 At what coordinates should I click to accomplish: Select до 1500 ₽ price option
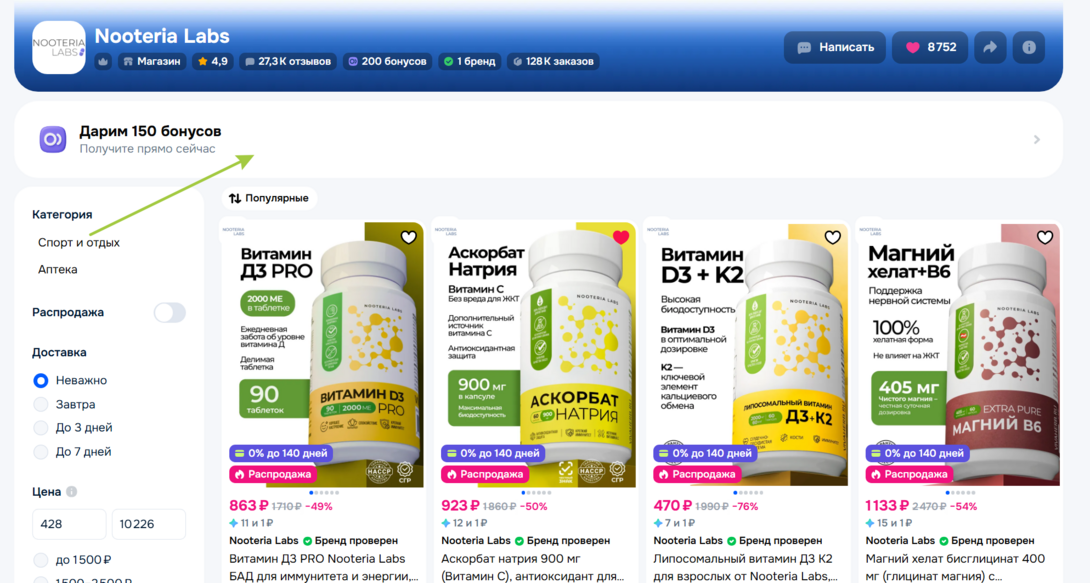tap(41, 559)
